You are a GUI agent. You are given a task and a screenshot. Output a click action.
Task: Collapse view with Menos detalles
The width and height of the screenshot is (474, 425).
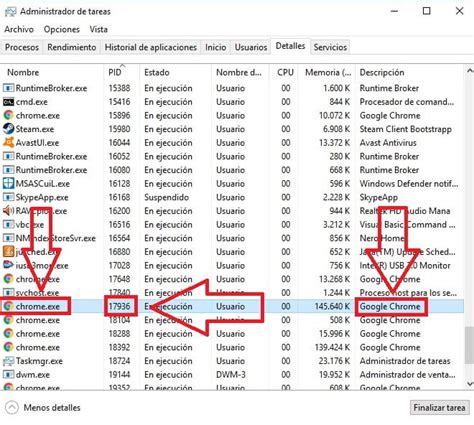click(44, 408)
